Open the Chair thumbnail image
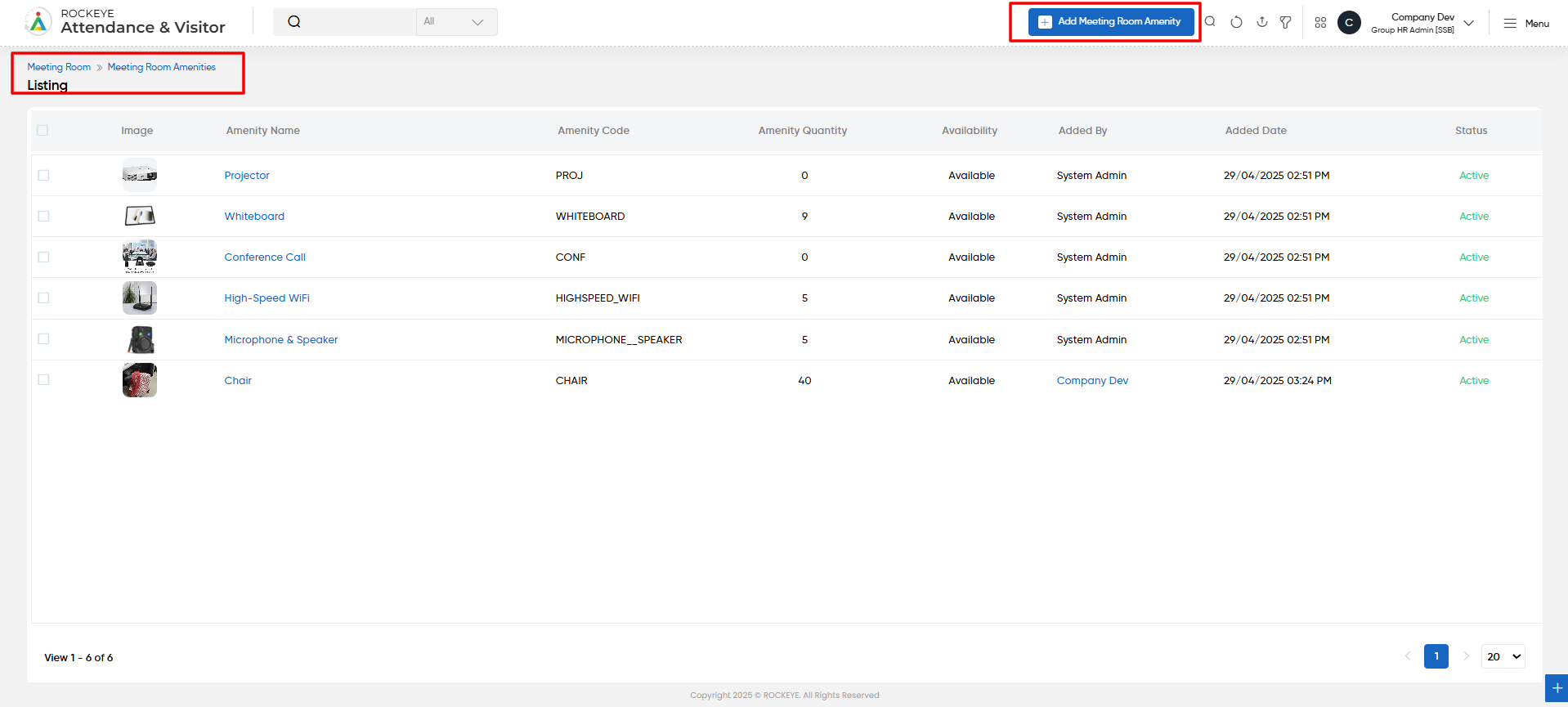Screen dimensions: 1568x707 pos(140,380)
